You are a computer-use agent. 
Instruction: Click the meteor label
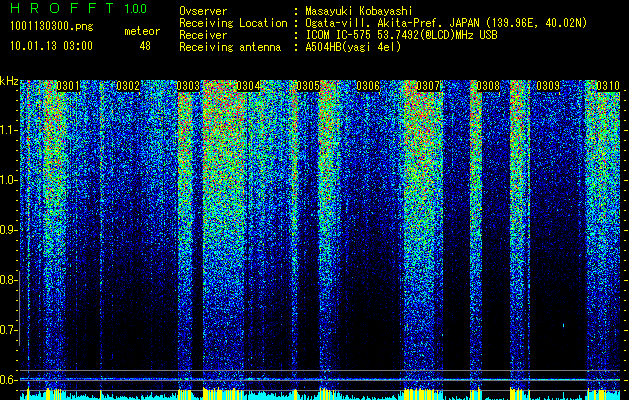click(x=142, y=31)
